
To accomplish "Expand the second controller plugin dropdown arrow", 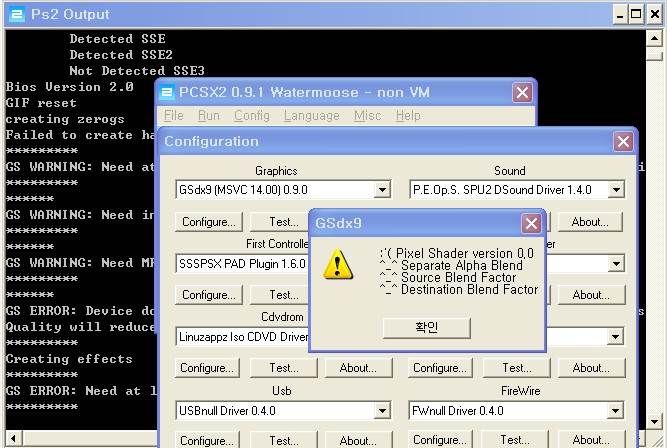I will click(616, 264).
